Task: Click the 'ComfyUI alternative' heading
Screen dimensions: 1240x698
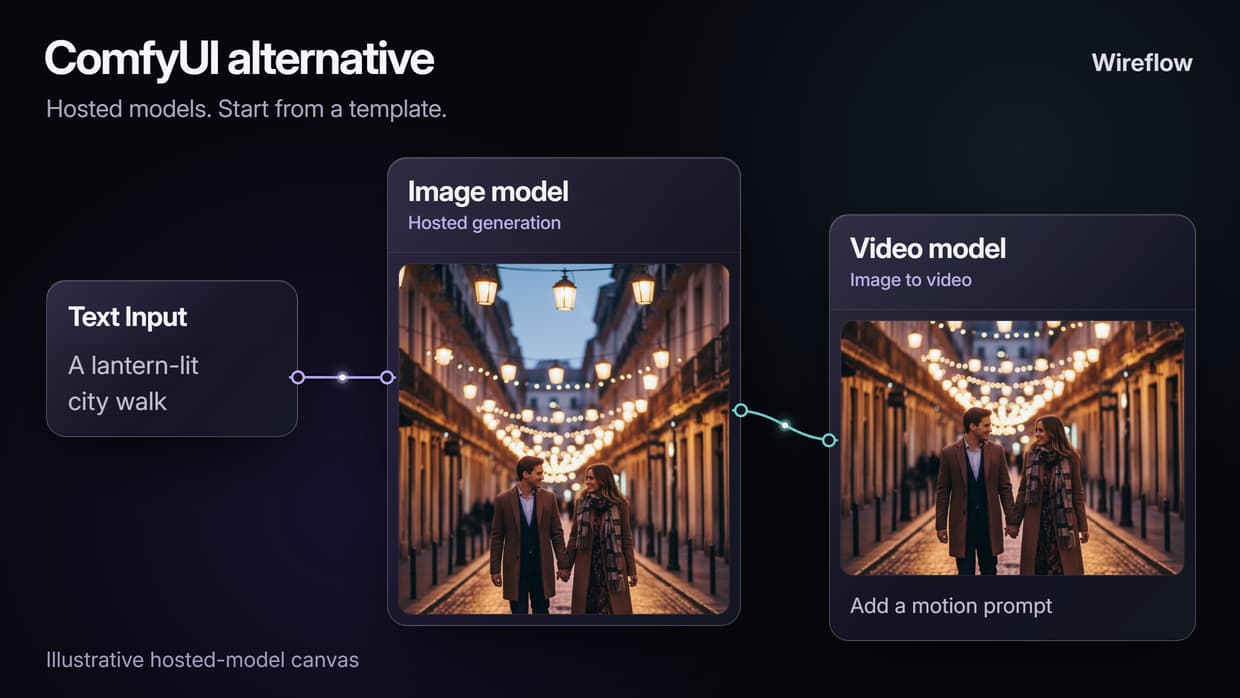Action: point(239,59)
